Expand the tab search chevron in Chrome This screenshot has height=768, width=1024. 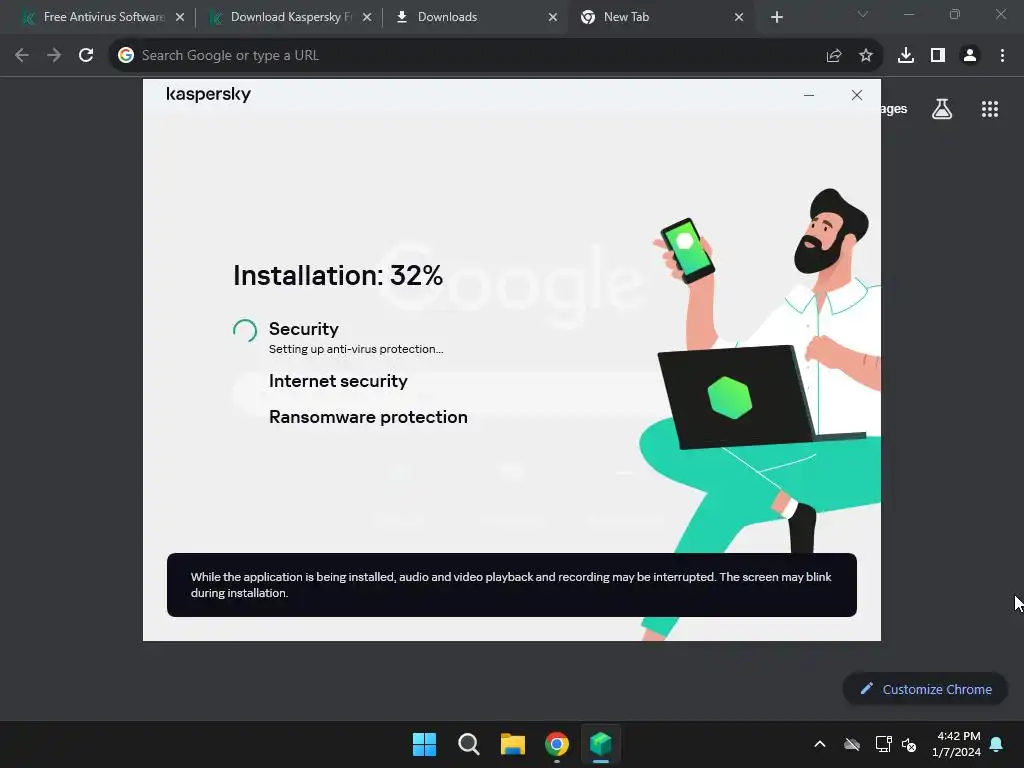coord(863,14)
